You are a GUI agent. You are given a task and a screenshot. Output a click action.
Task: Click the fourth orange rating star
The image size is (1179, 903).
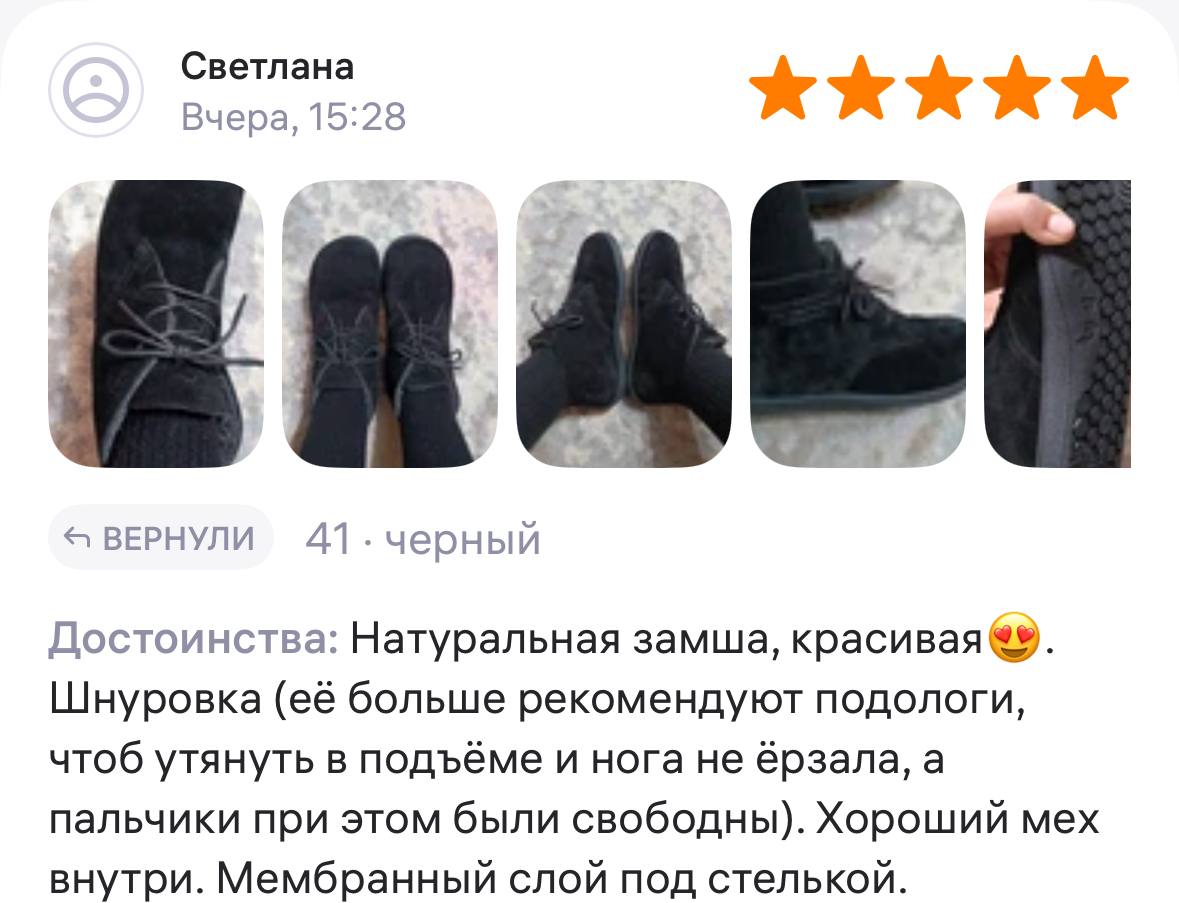[x=1017, y=87]
